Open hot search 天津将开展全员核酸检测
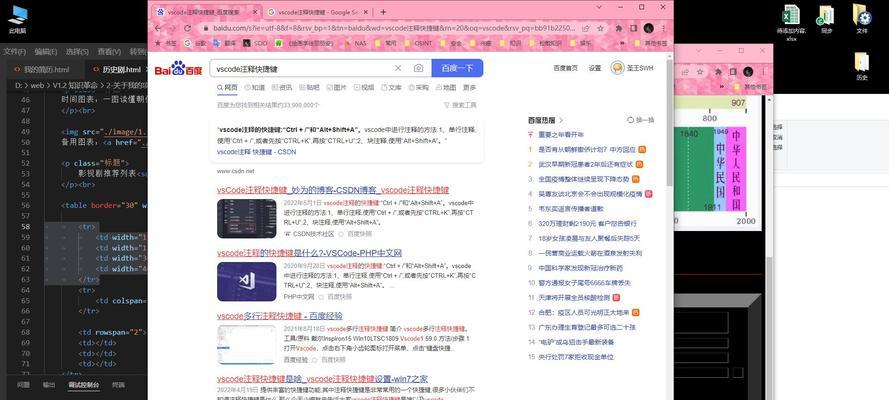The width and height of the screenshot is (889, 400). [x=574, y=297]
